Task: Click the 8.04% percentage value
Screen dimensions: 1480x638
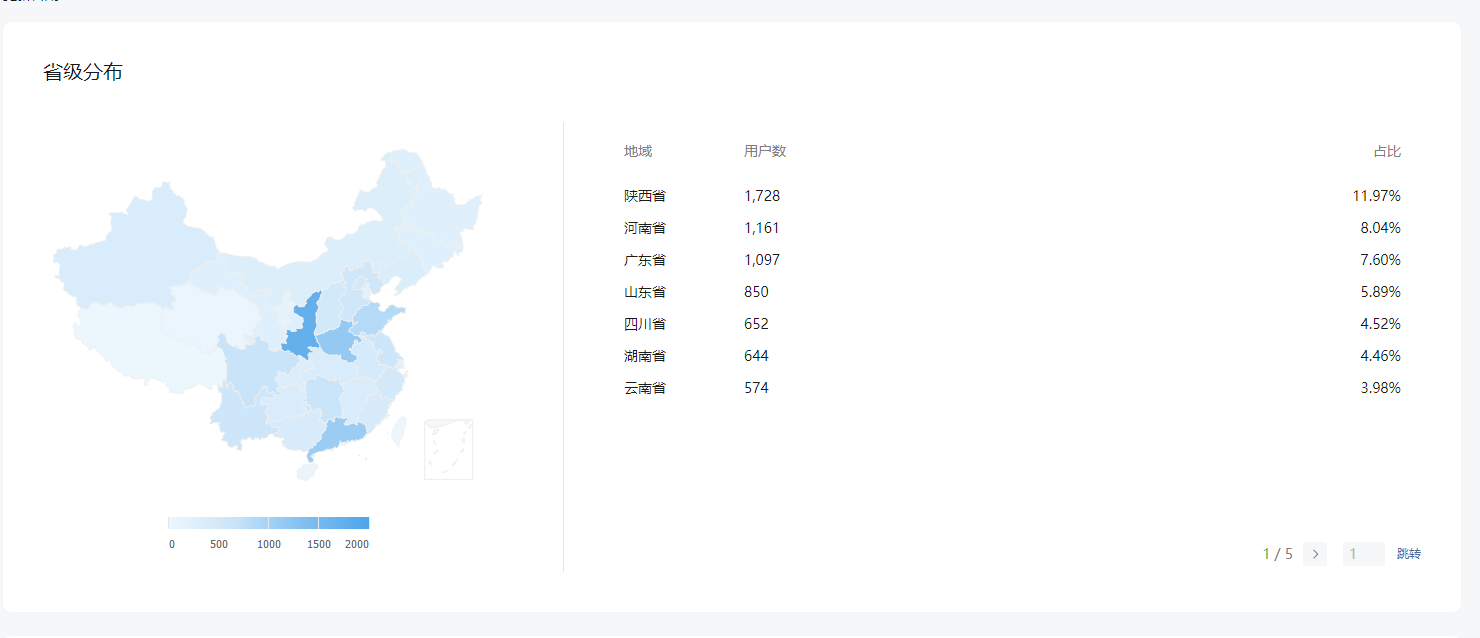Action: tap(1381, 228)
